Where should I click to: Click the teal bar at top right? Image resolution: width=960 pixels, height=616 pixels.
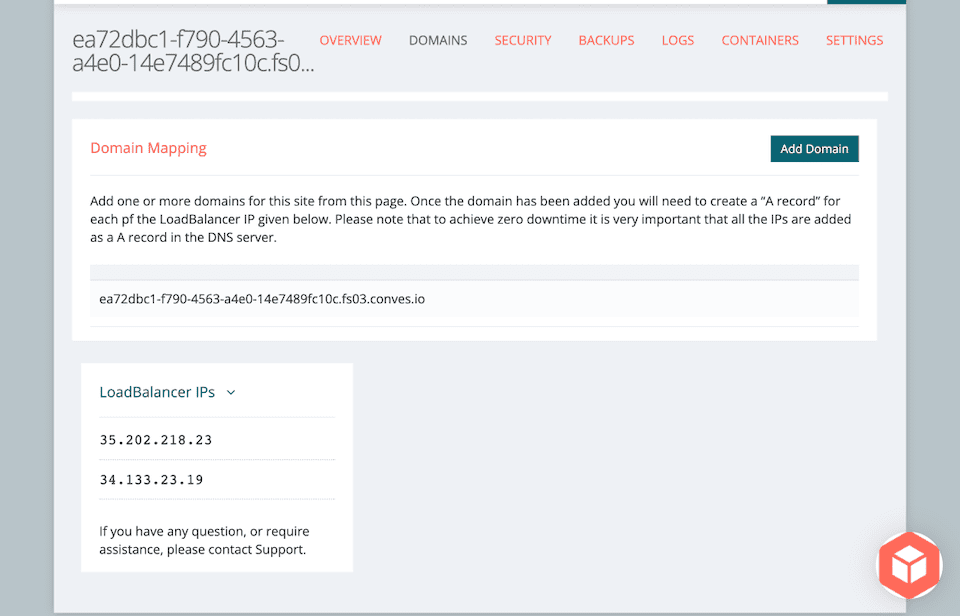coord(866,3)
